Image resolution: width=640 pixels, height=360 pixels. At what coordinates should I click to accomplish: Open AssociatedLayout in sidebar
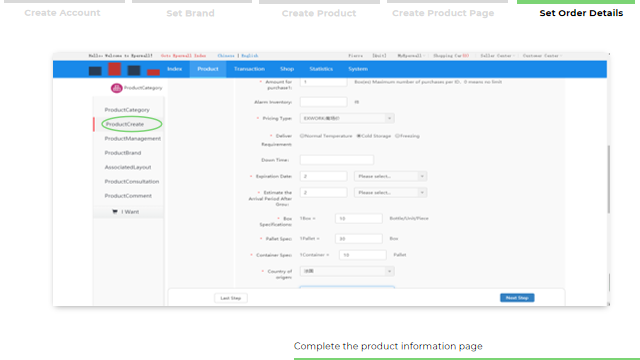point(128,167)
